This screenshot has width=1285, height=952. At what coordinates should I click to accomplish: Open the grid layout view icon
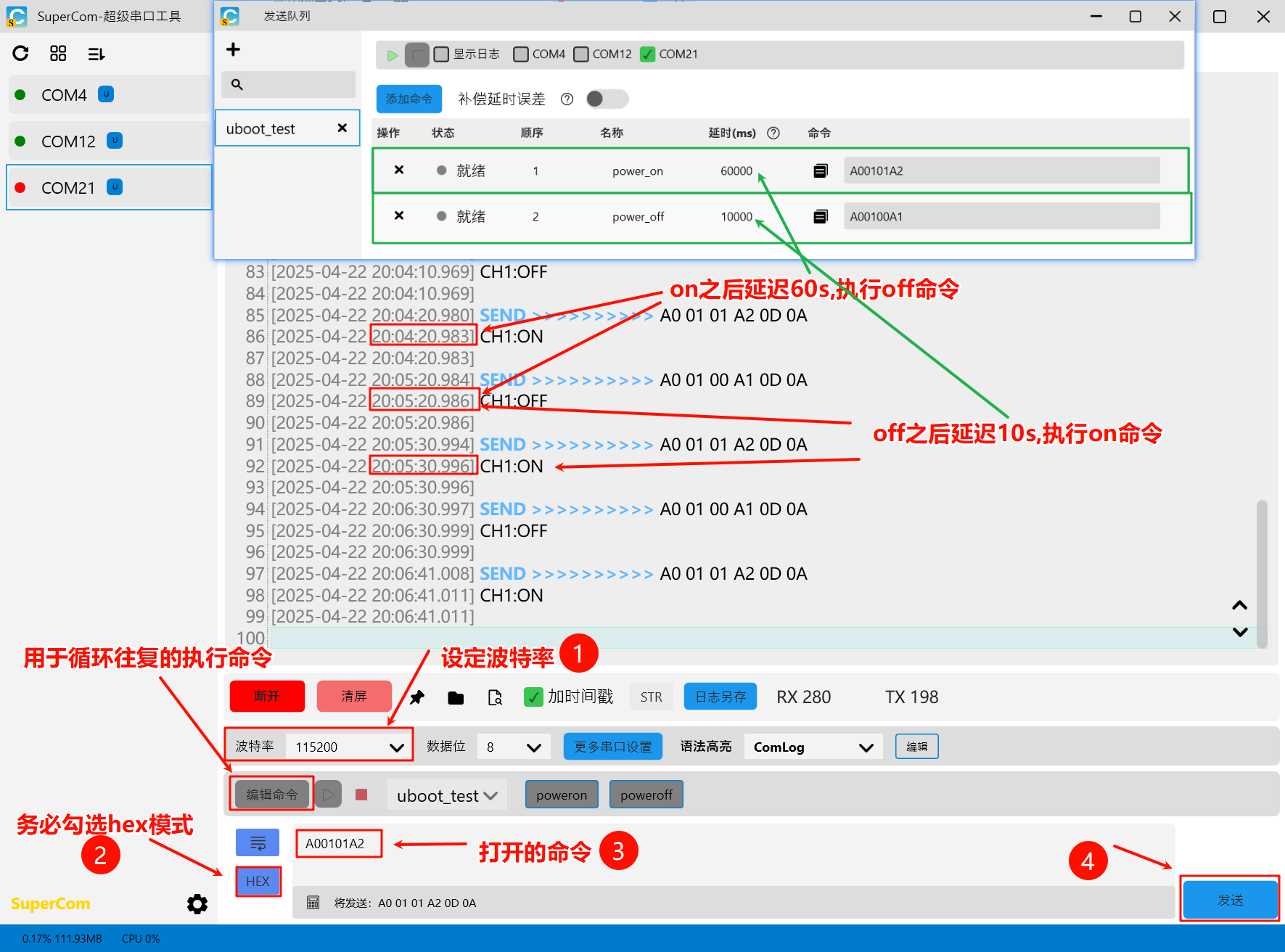coord(58,53)
